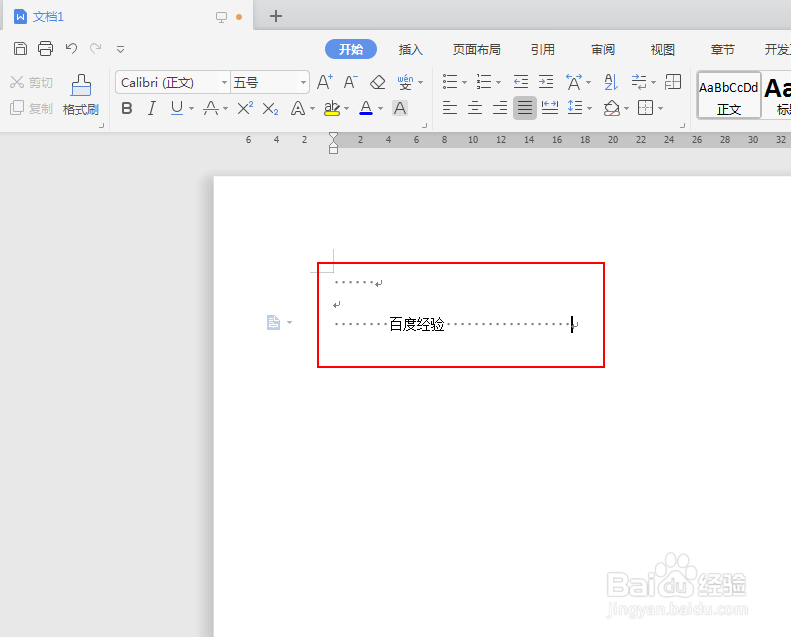Image resolution: width=791 pixels, height=637 pixels.
Task: Align text right
Action: tap(500, 107)
